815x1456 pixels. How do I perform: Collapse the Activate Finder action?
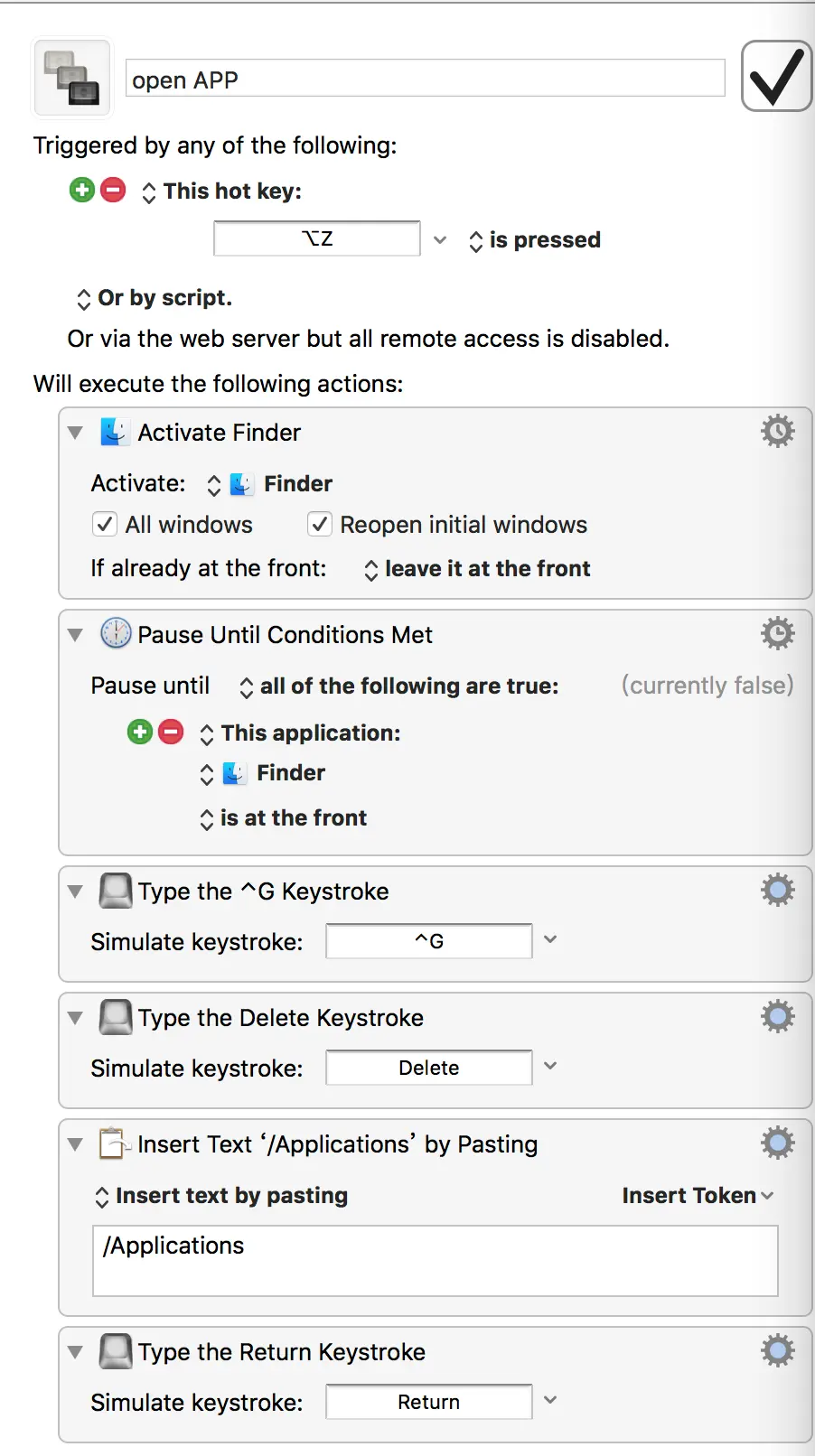[x=76, y=433]
